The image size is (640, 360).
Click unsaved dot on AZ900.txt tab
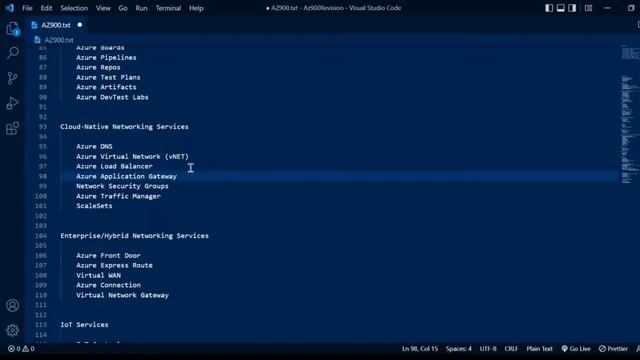click(x=80, y=25)
